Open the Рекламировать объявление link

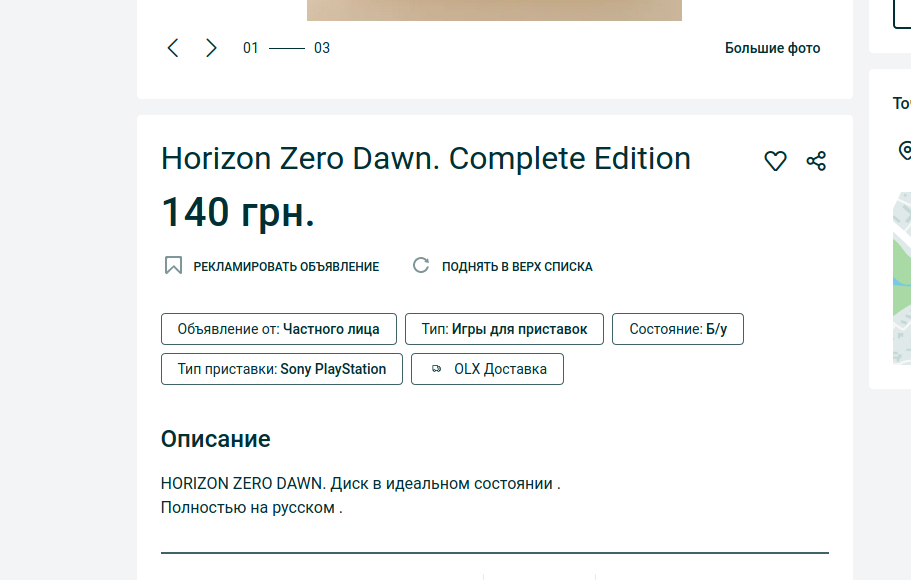point(286,267)
